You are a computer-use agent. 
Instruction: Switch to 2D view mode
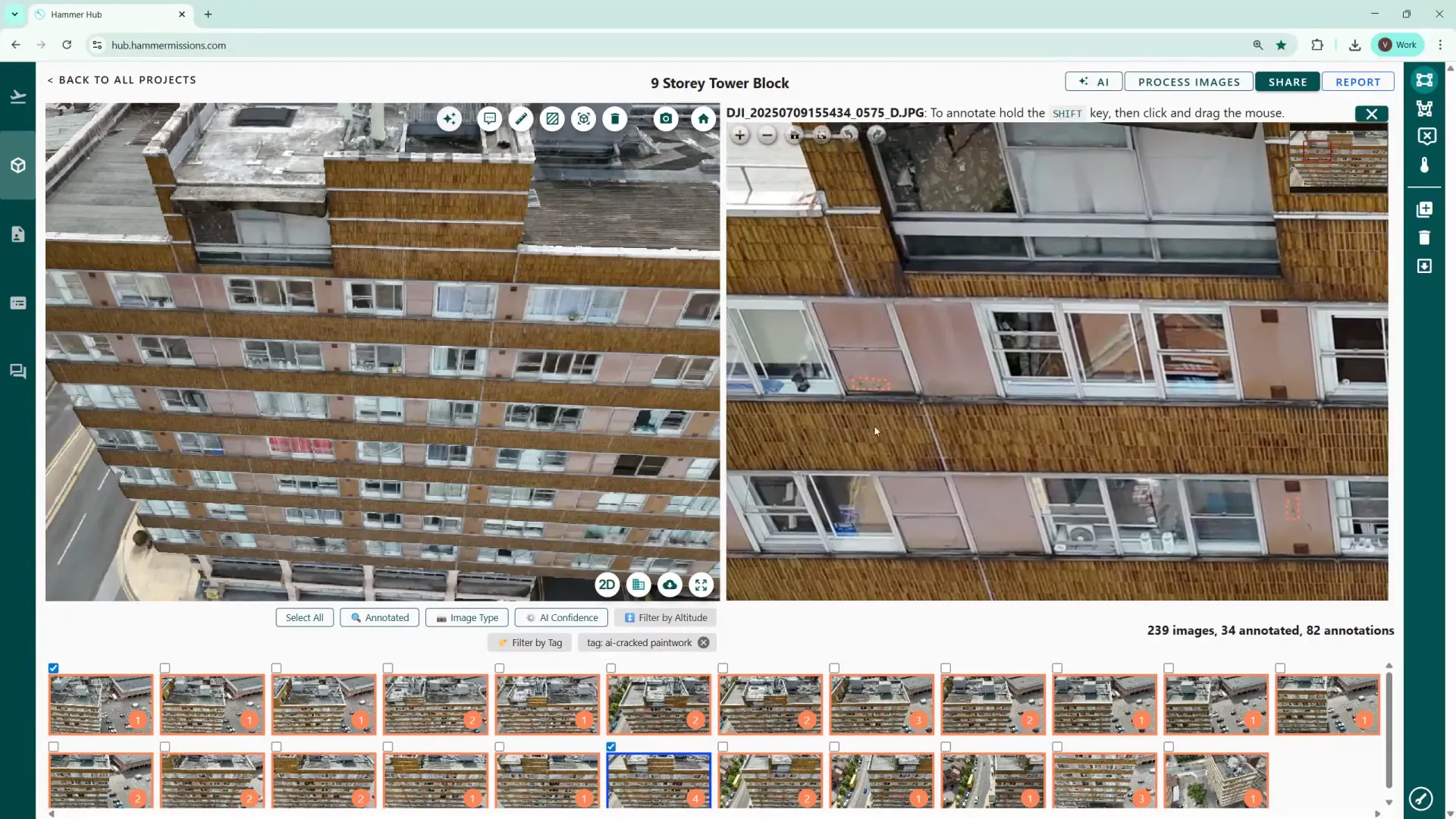[607, 585]
